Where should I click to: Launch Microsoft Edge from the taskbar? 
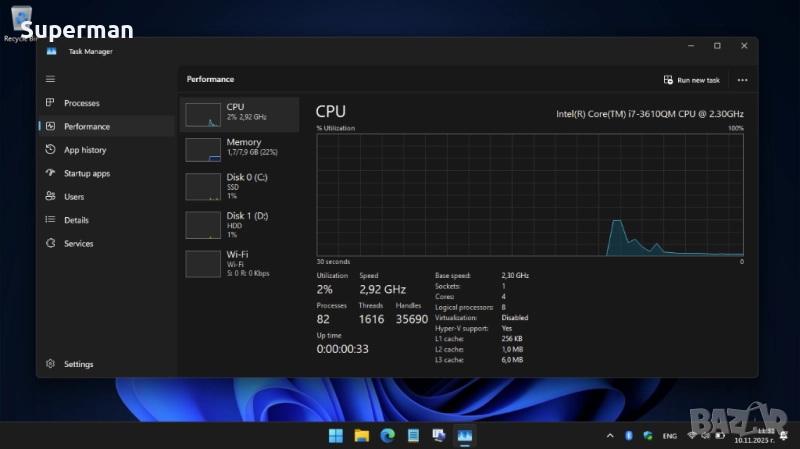(387, 435)
